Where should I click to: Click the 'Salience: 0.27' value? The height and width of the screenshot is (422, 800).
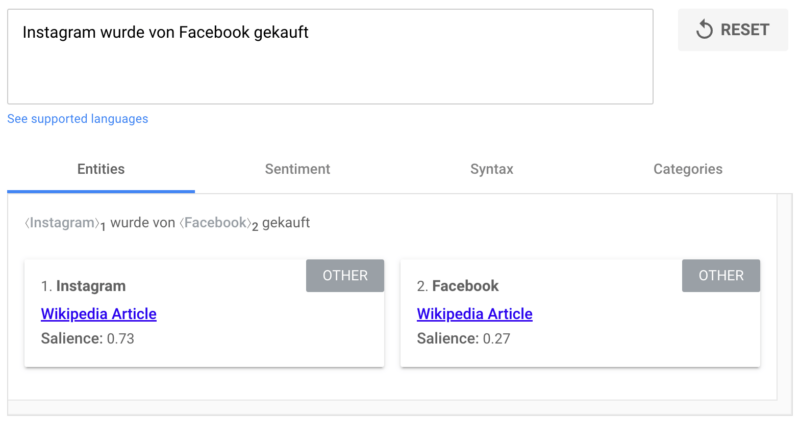click(463, 338)
